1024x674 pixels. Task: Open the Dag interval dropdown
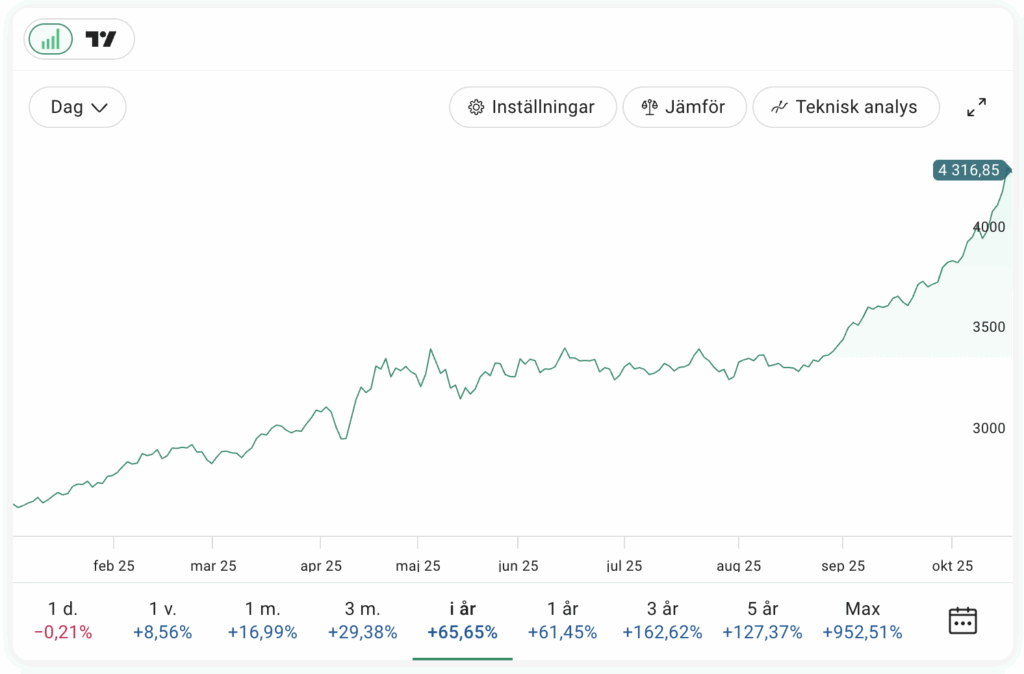(78, 107)
